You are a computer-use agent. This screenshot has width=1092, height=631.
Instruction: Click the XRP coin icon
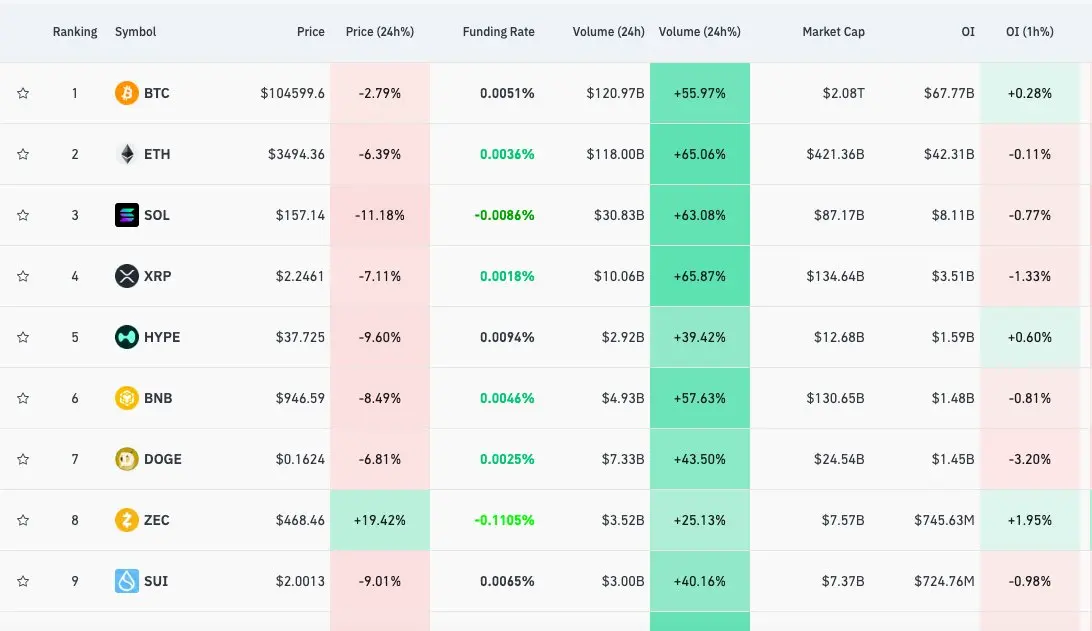[x=127, y=276]
